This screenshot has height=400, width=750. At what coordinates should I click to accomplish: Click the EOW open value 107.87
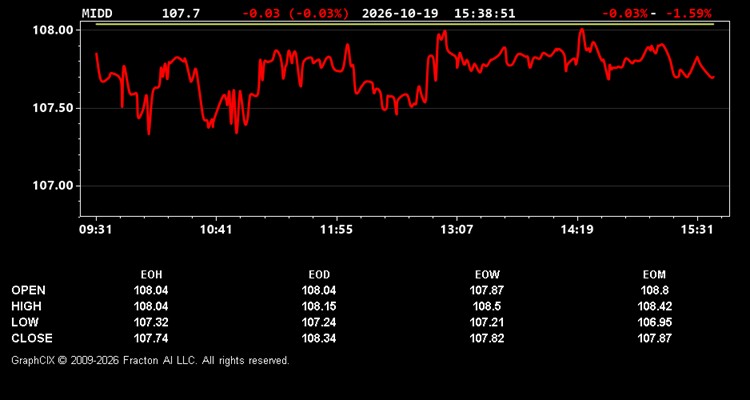tap(487, 290)
